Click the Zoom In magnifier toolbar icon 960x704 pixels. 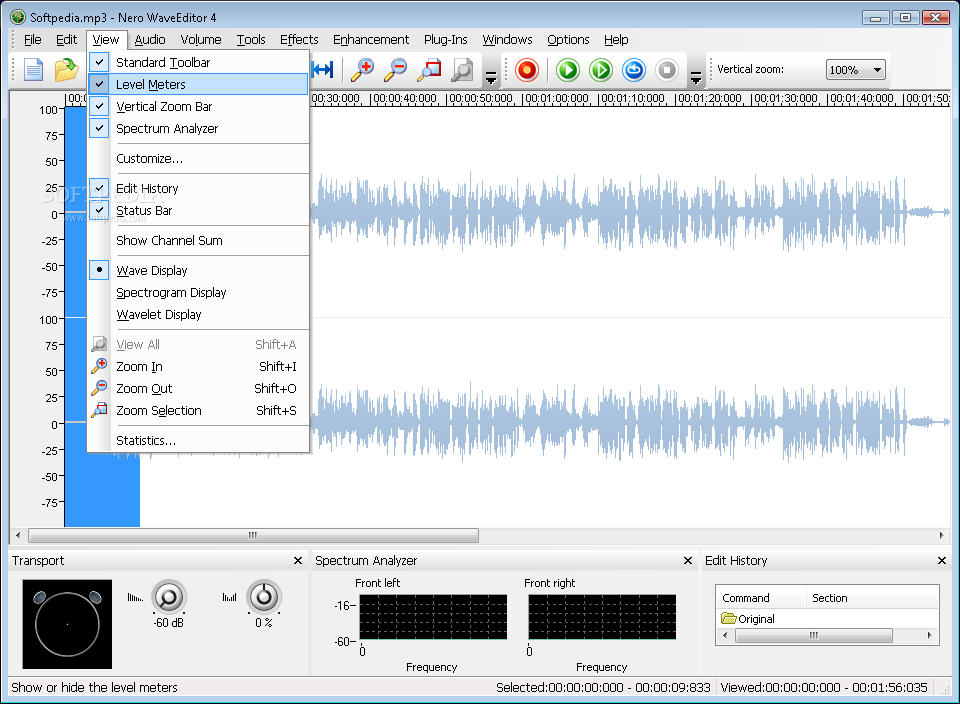362,70
